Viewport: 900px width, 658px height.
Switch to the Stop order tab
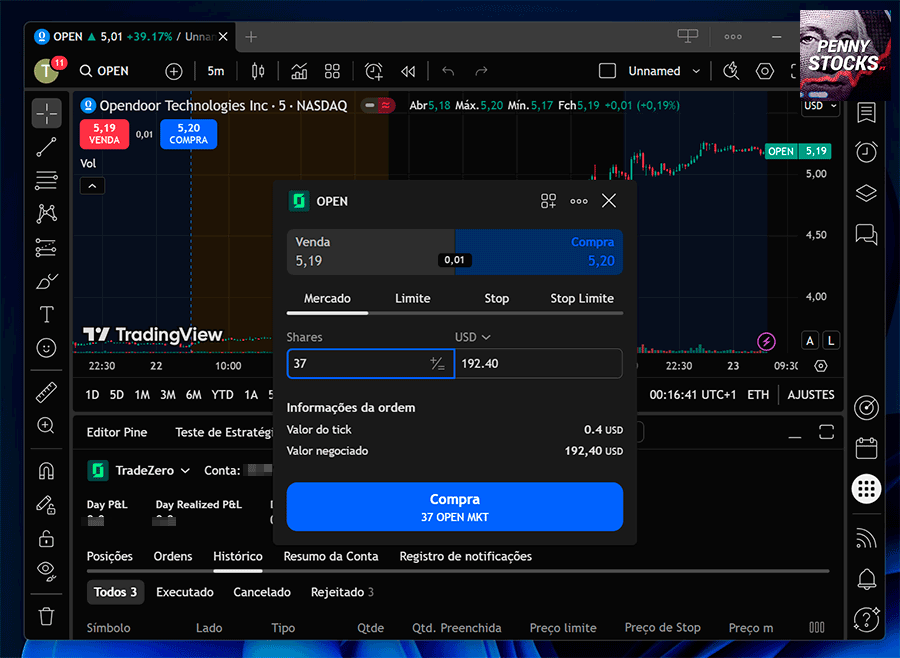pyautogui.click(x=496, y=299)
